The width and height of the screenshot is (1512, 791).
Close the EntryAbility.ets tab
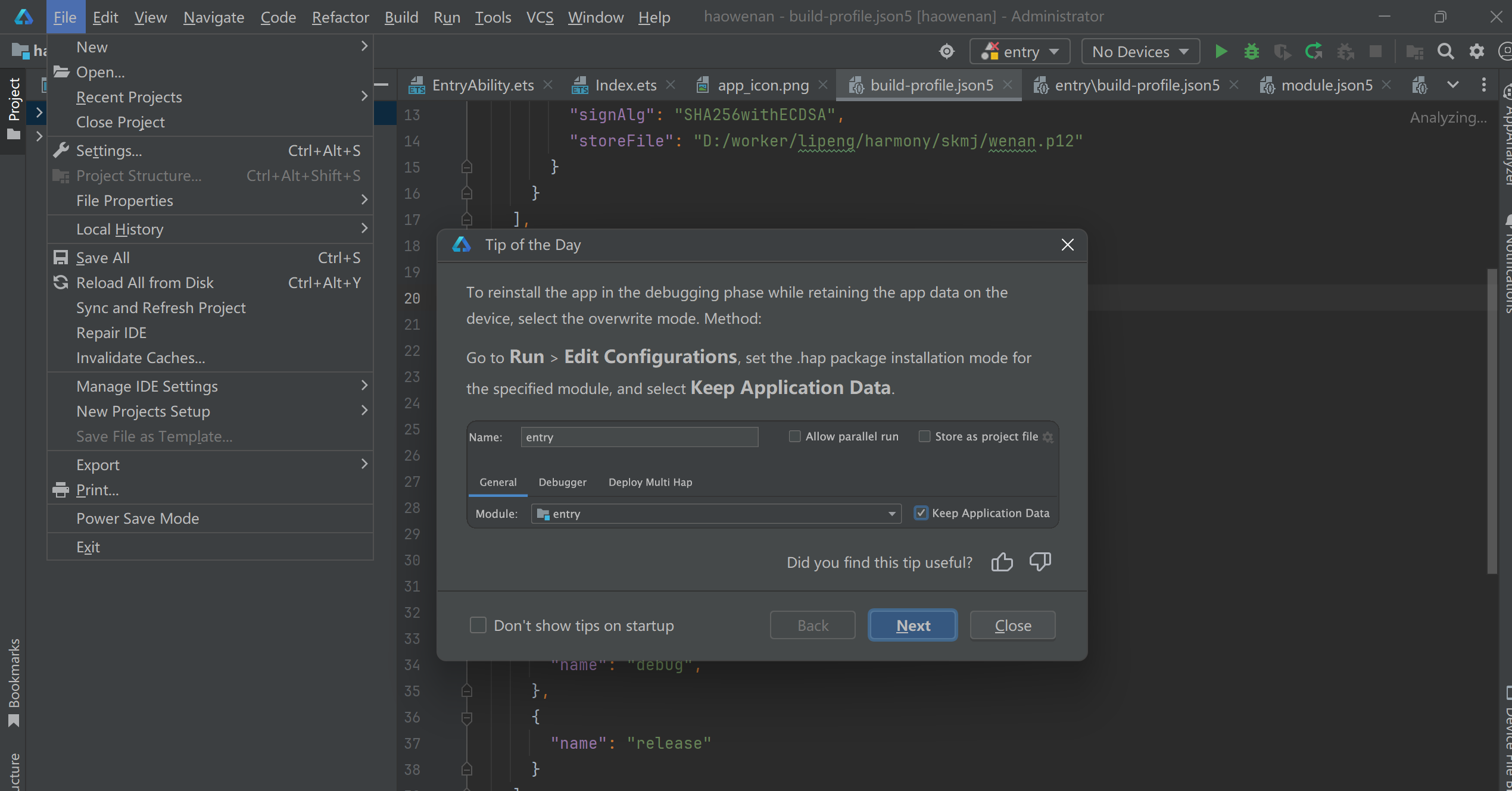pos(548,85)
